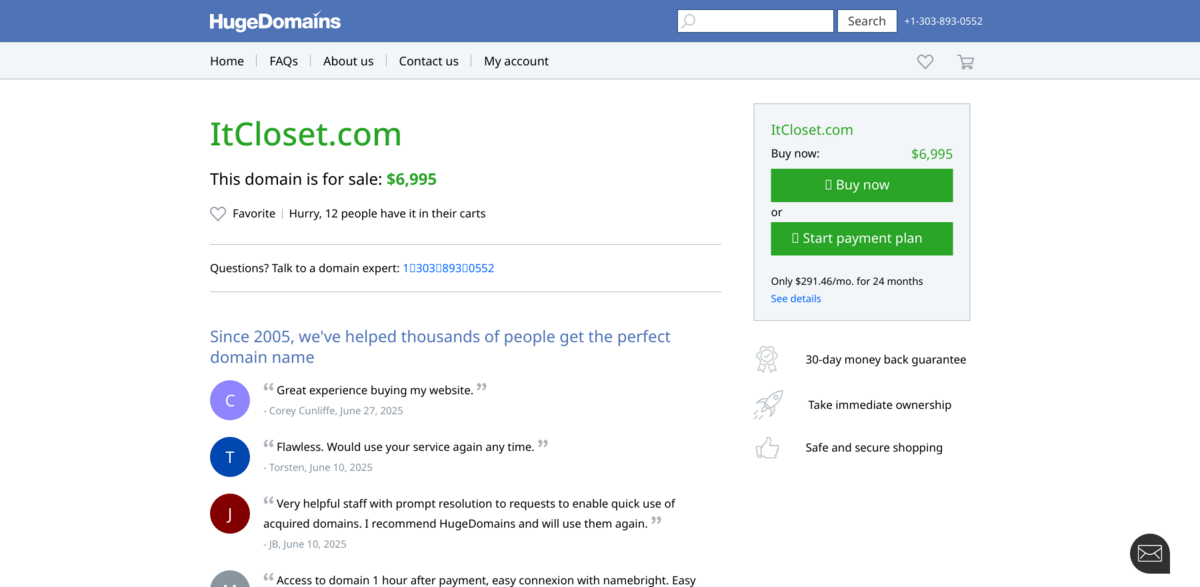Toggle the Favorite heart for ItCloset.com
The width and height of the screenshot is (1200, 587).
(x=217, y=213)
